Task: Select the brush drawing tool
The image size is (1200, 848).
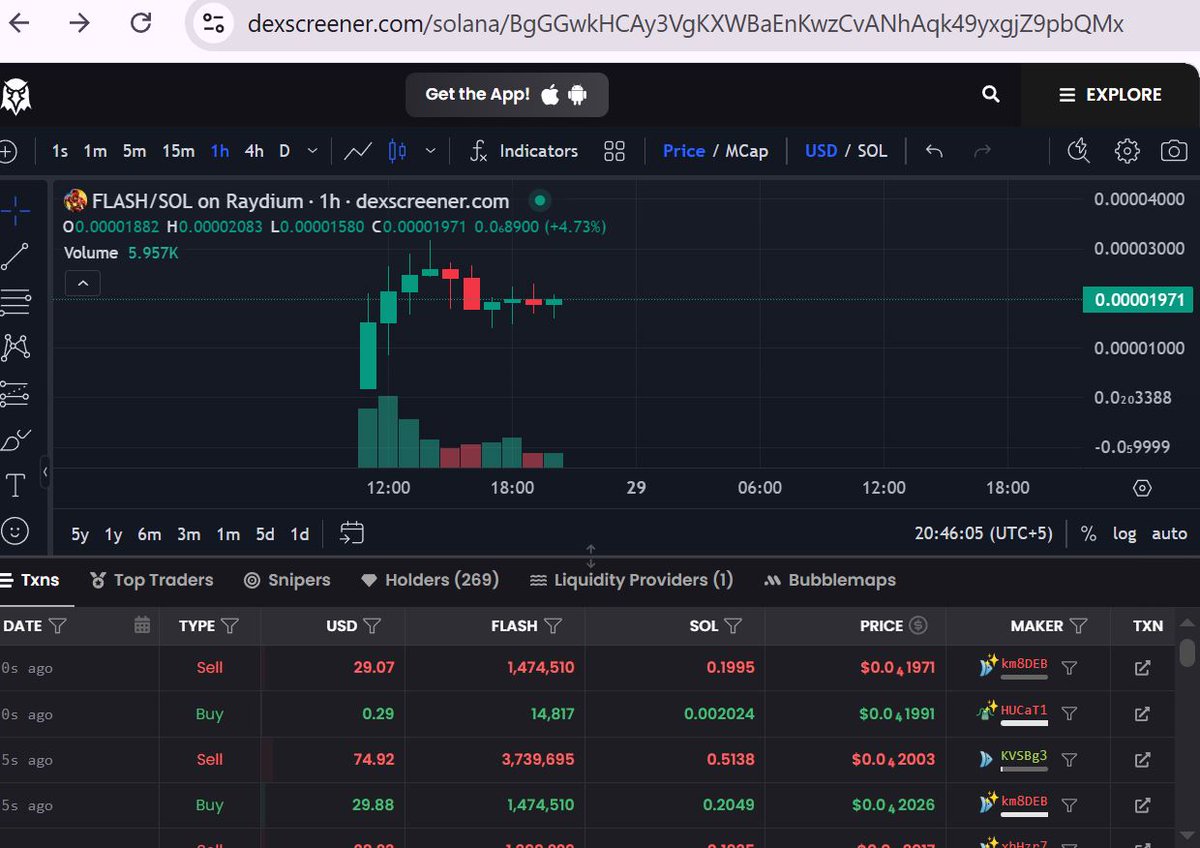Action: [15, 440]
